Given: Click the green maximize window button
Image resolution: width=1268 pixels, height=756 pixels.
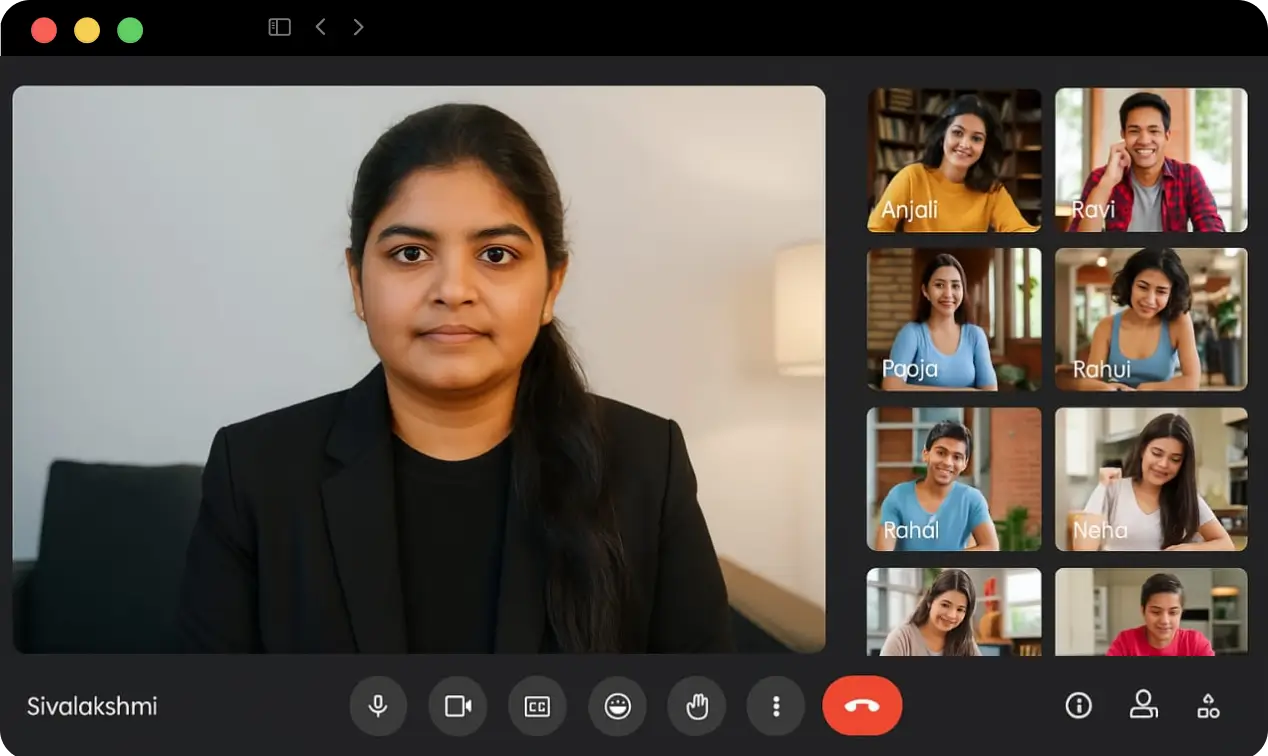Looking at the screenshot, I should (x=130, y=30).
